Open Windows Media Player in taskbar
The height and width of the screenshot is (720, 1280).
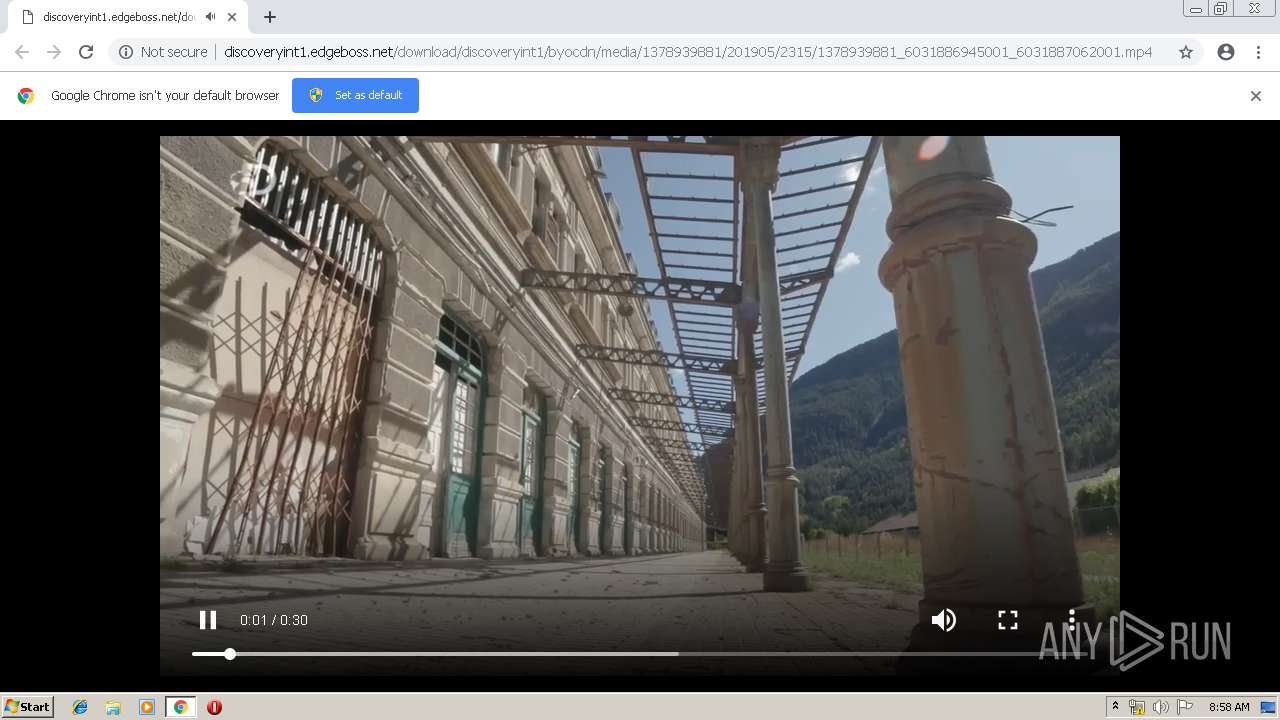pyautogui.click(x=147, y=707)
